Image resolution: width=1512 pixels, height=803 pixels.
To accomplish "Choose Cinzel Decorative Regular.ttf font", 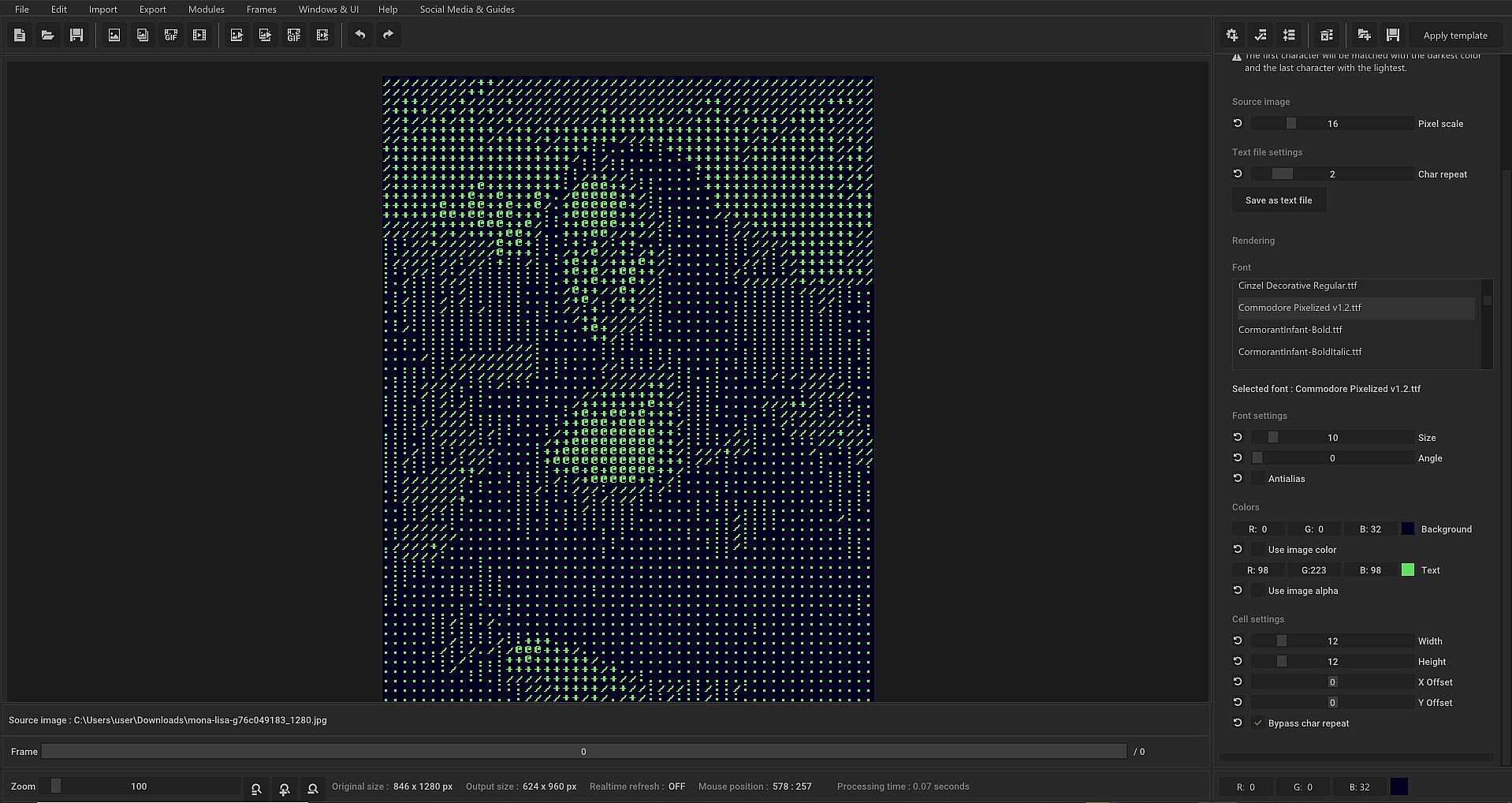I will pos(1297,286).
